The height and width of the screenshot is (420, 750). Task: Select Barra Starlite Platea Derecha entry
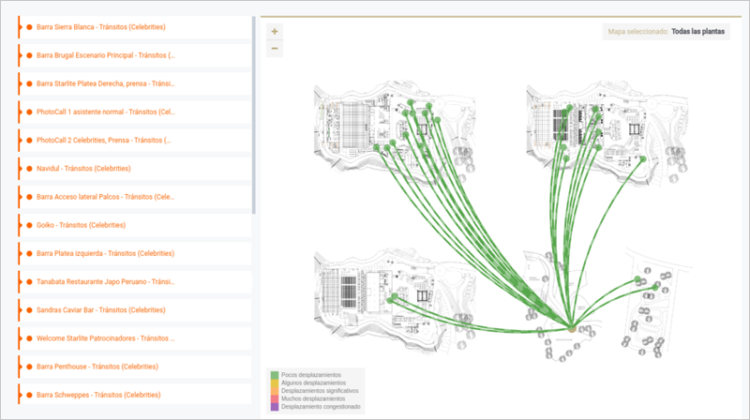(x=105, y=84)
